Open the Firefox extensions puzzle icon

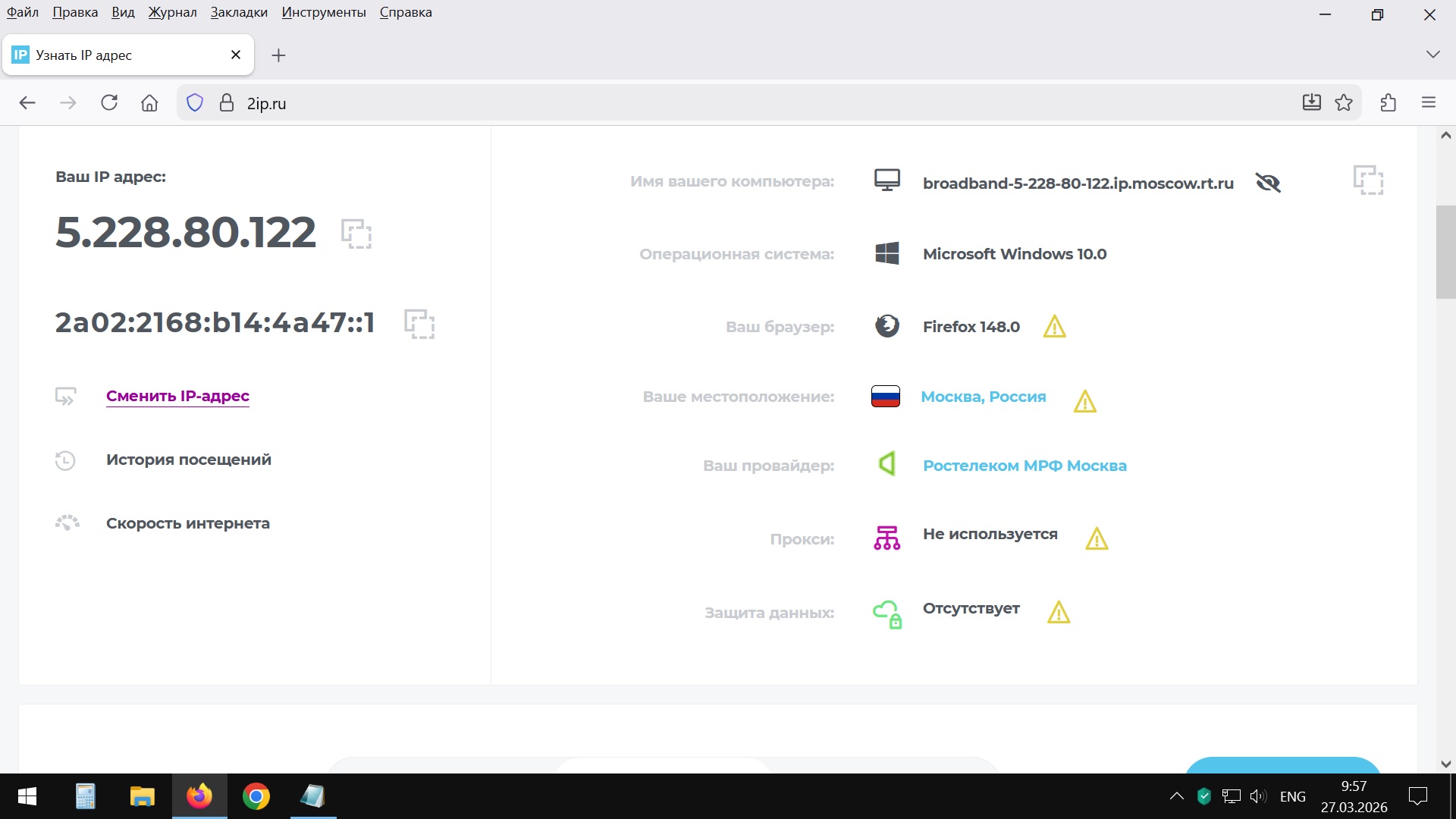point(1389,103)
